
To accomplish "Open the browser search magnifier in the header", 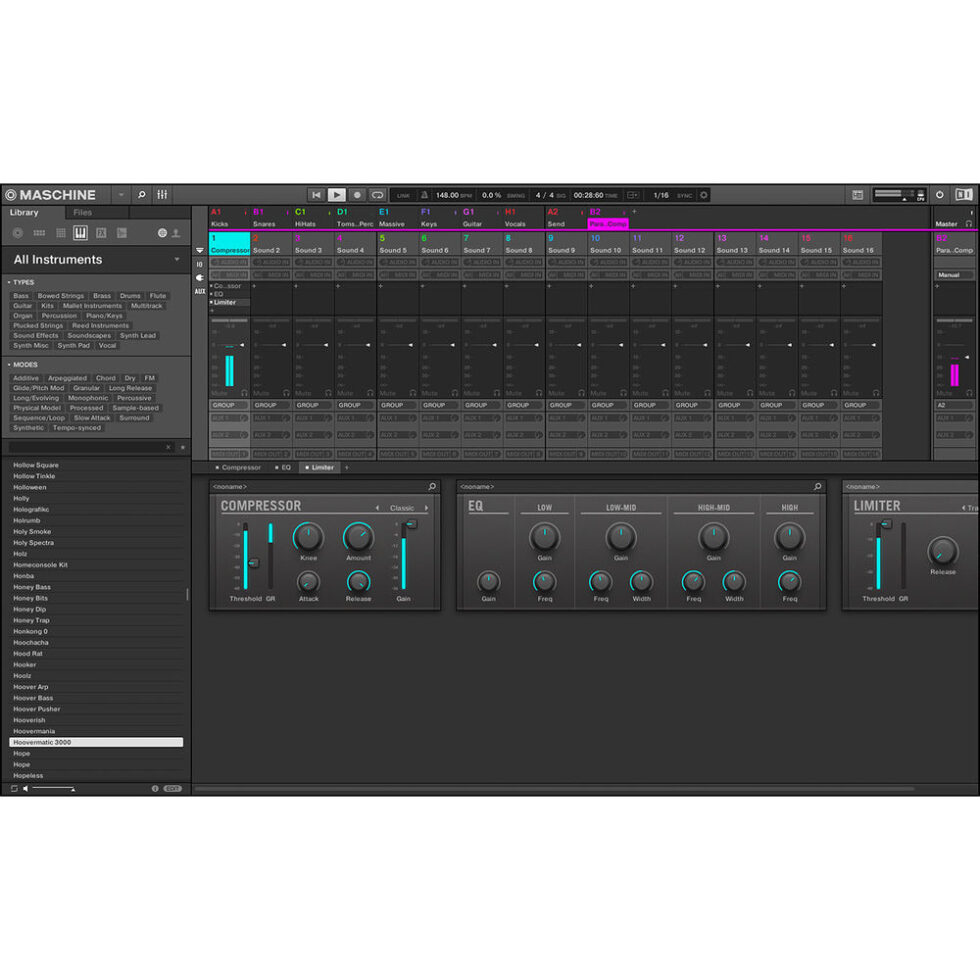I will coord(142,195).
